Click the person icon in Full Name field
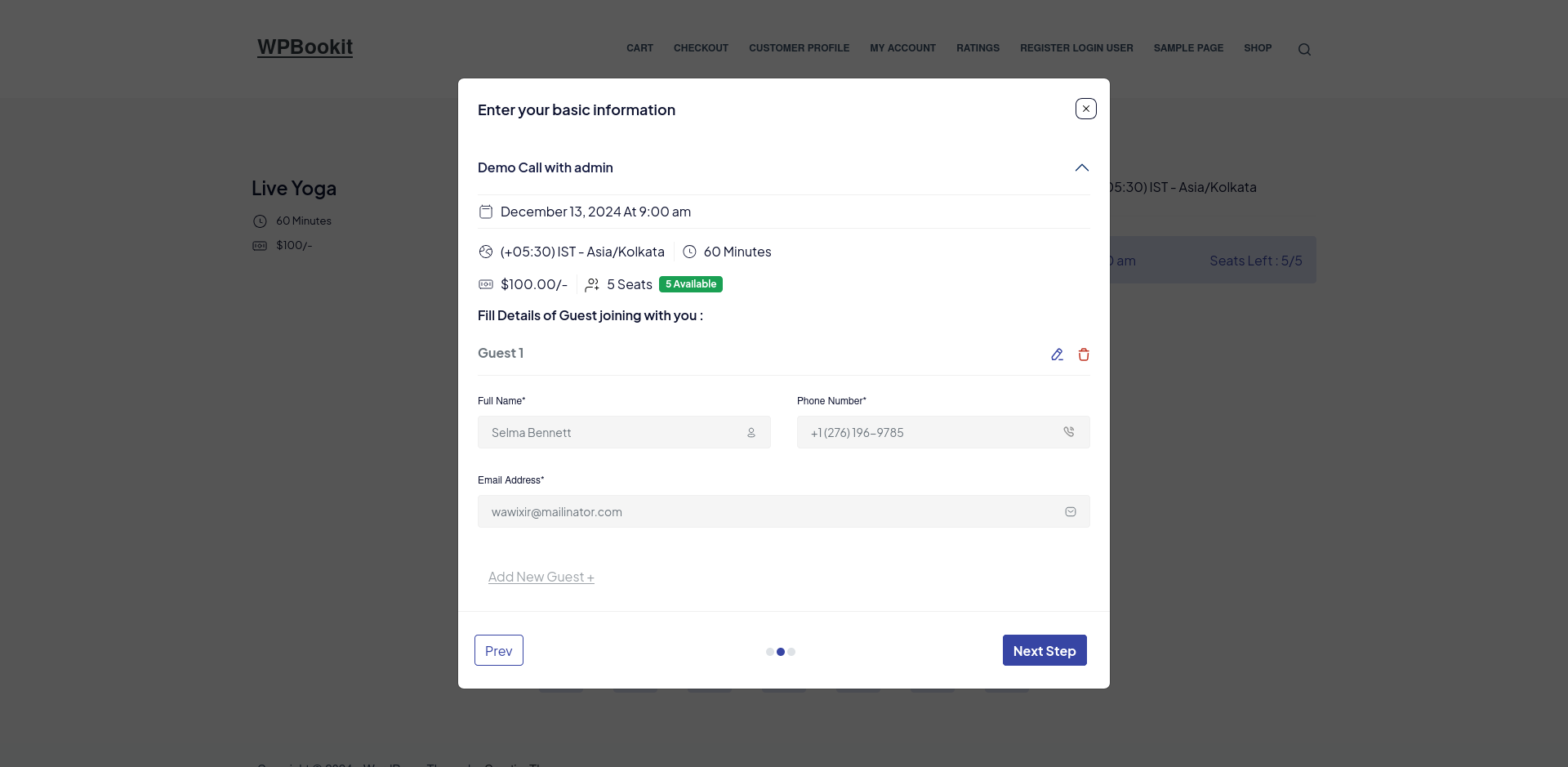The height and width of the screenshot is (767, 1568). pyautogui.click(x=751, y=433)
